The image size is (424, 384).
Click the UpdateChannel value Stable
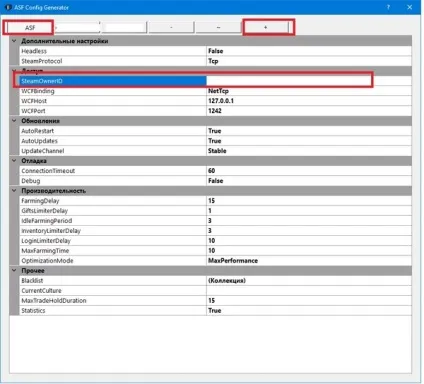tap(309, 151)
